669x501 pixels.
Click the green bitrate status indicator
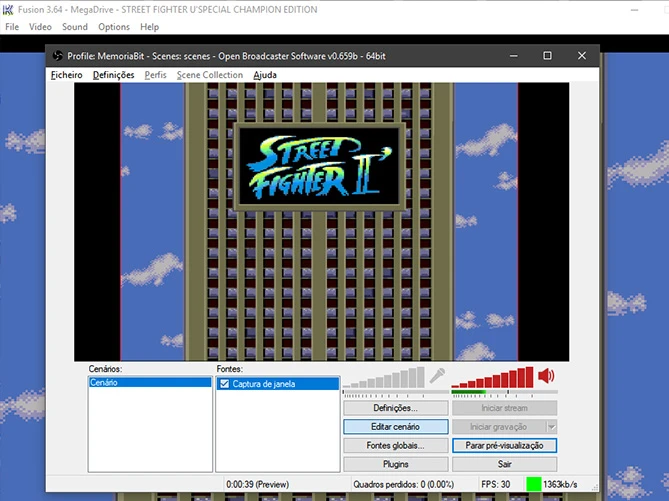(533, 484)
